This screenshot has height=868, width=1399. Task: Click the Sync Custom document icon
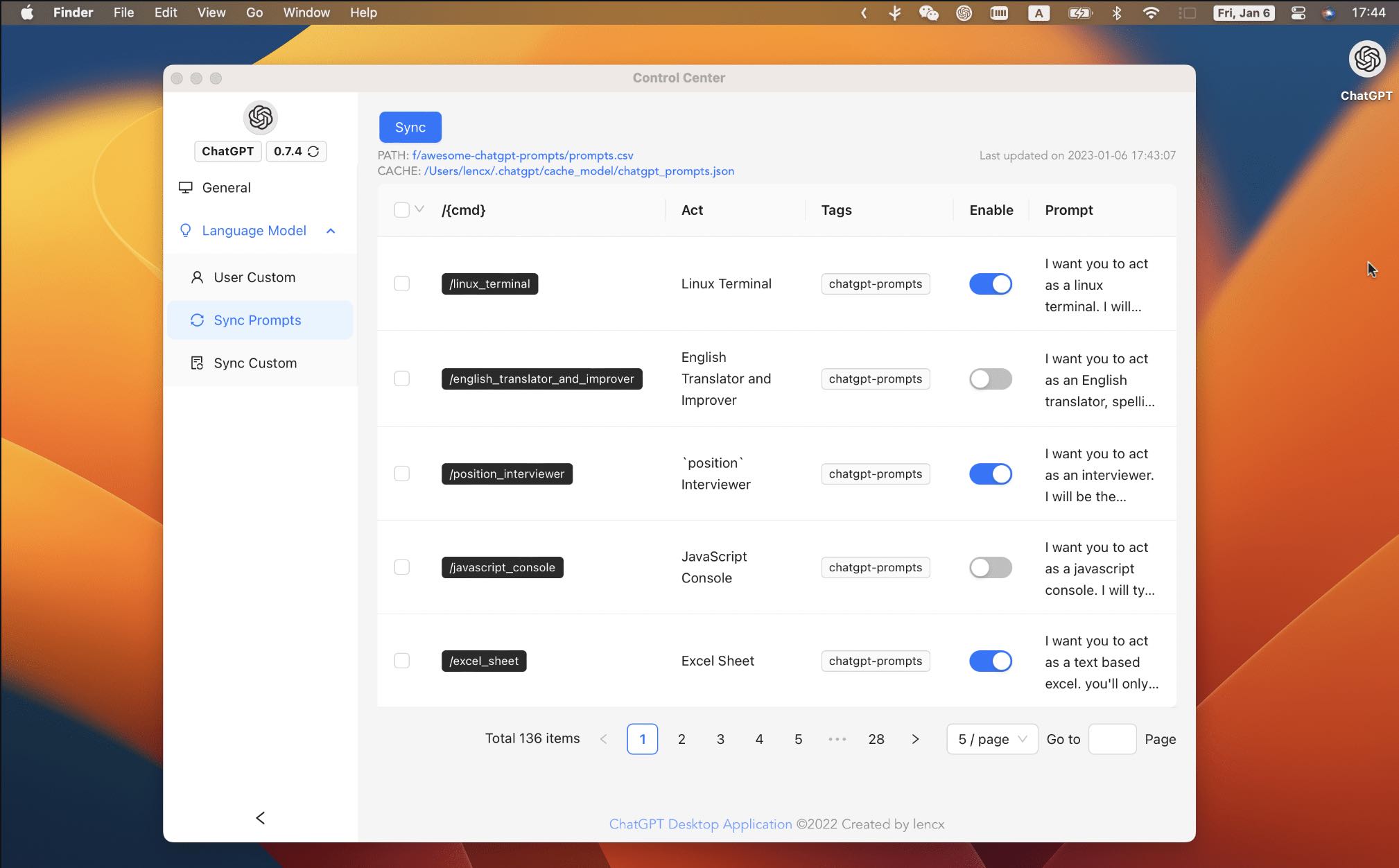[197, 363]
